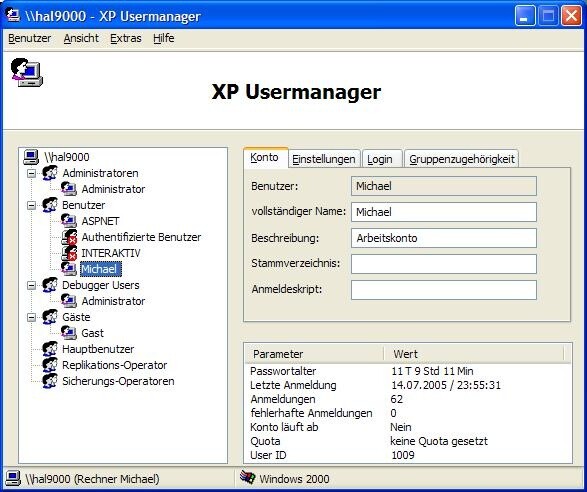Click the fehlerhafte Anmeldungen row
The image size is (587, 492).
coord(408,413)
